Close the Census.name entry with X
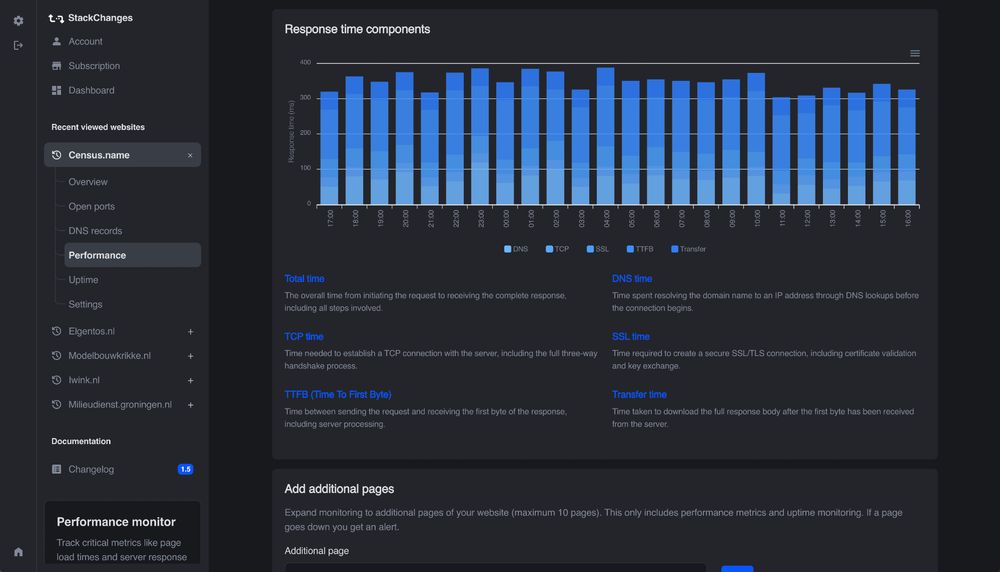This screenshot has width=1000, height=572. pos(190,156)
